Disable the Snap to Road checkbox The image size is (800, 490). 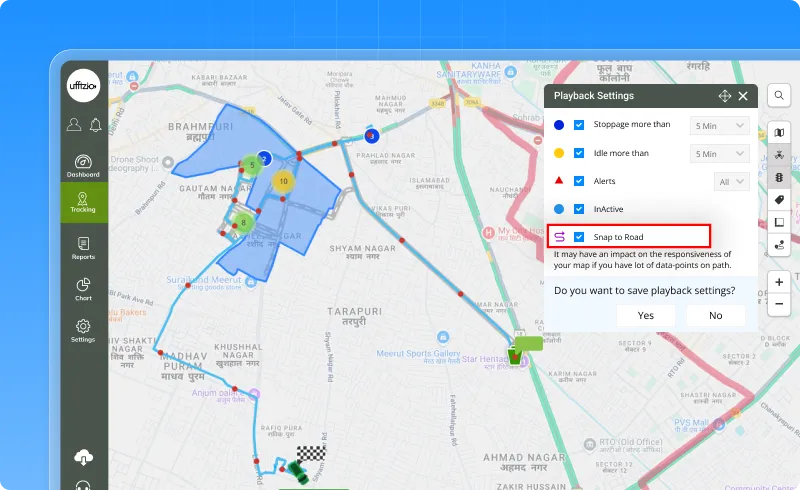(x=579, y=237)
